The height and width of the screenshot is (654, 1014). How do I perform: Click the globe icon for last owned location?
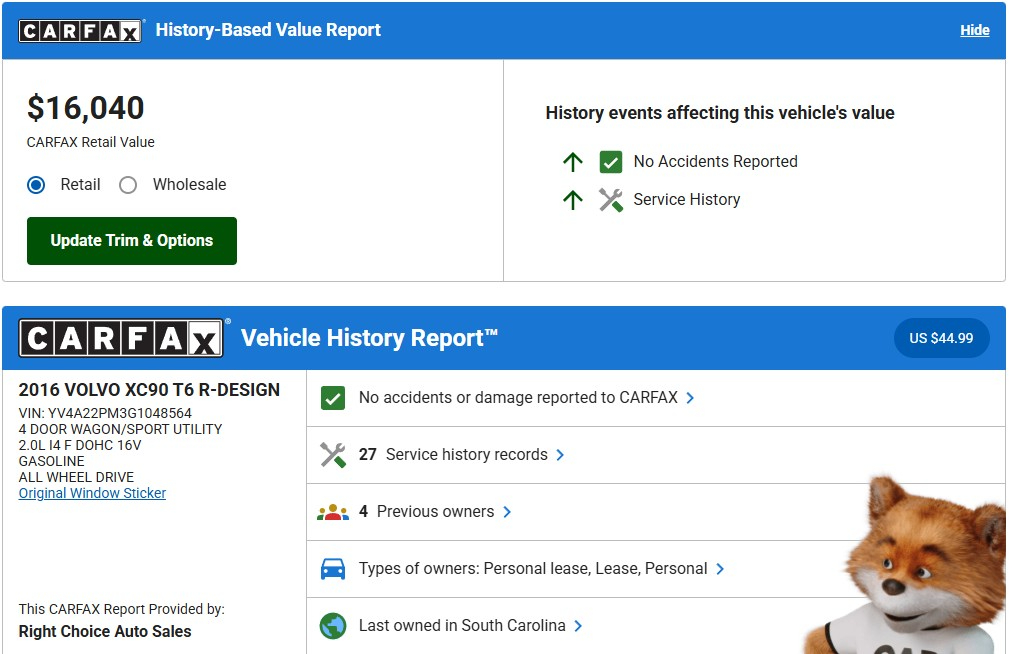click(x=332, y=626)
